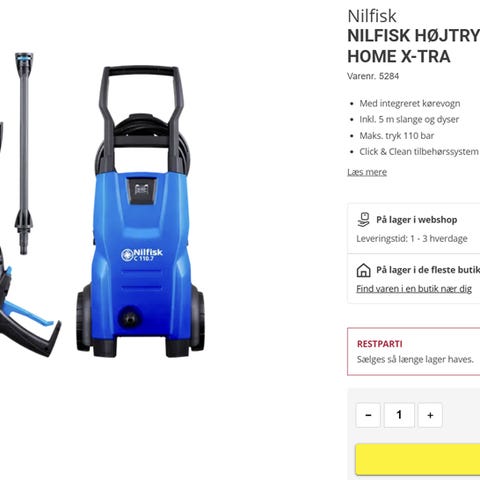This screenshot has width=480, height=480.
Task: Open the Læs mere link
Action: click(x=367, y=172)
